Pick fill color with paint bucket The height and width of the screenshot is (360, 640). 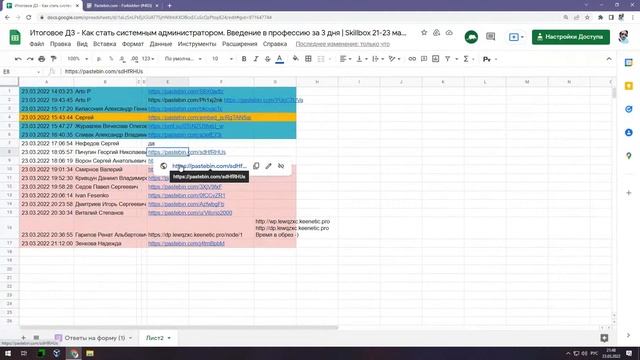click(x=296, y=59)
